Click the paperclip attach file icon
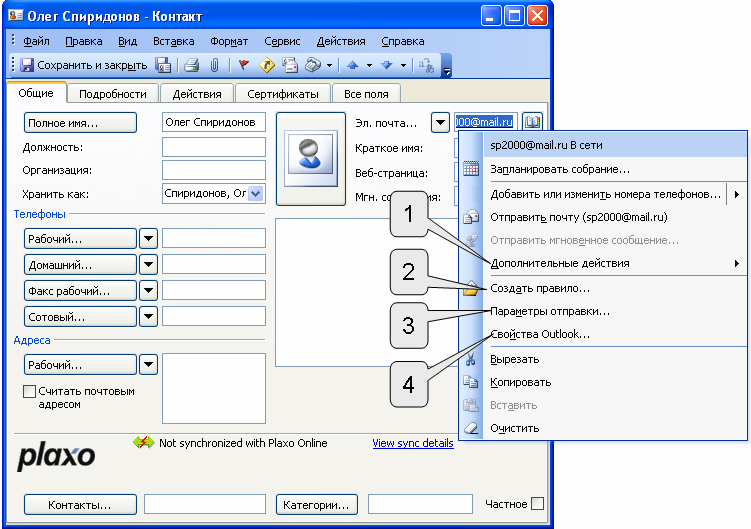Image resolution: width=751 pixels, height=529 pixels. coord(214,65)
